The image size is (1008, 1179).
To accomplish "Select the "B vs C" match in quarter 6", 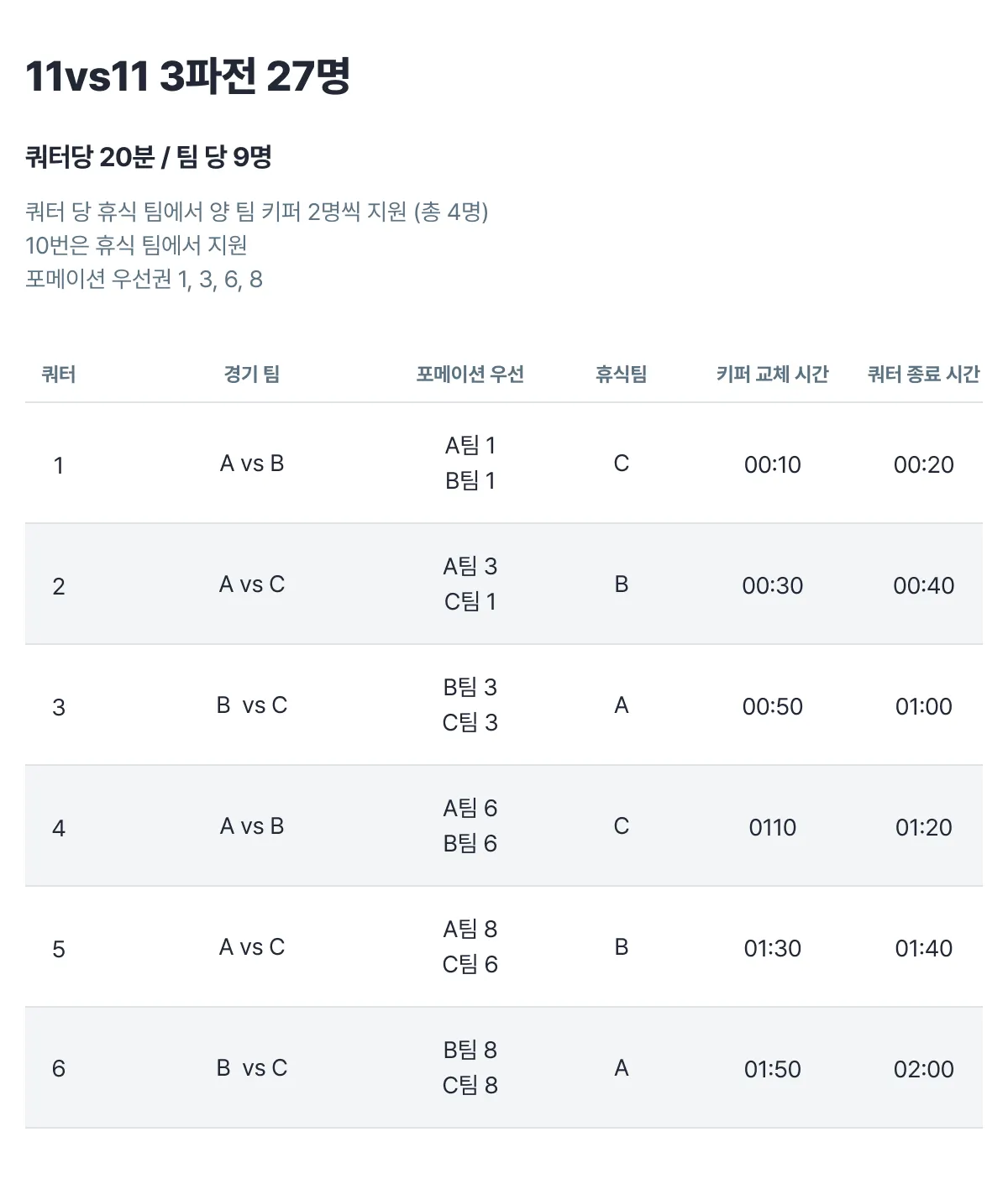I will 252,1068.
